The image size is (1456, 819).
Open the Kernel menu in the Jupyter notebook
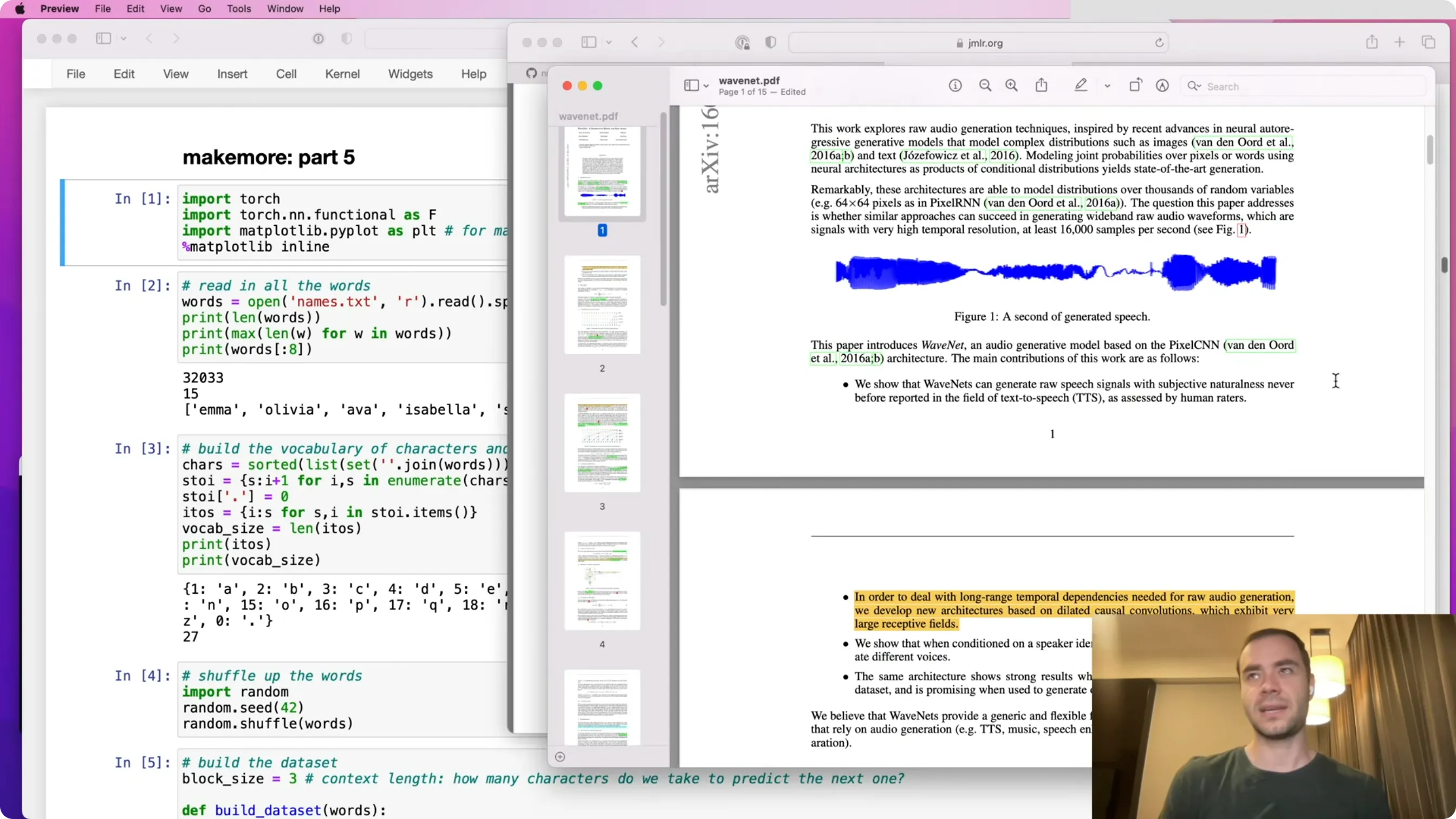click(x=342, y=74)
